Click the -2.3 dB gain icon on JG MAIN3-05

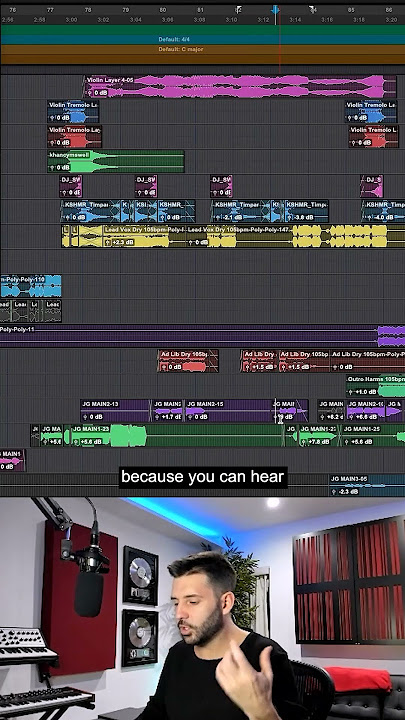click(x=334, y=492)
